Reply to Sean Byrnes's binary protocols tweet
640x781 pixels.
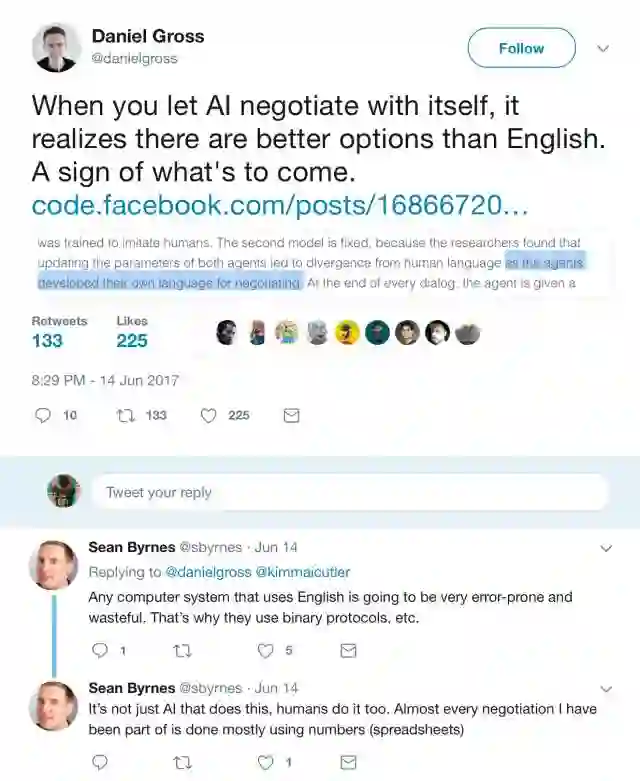100,650
